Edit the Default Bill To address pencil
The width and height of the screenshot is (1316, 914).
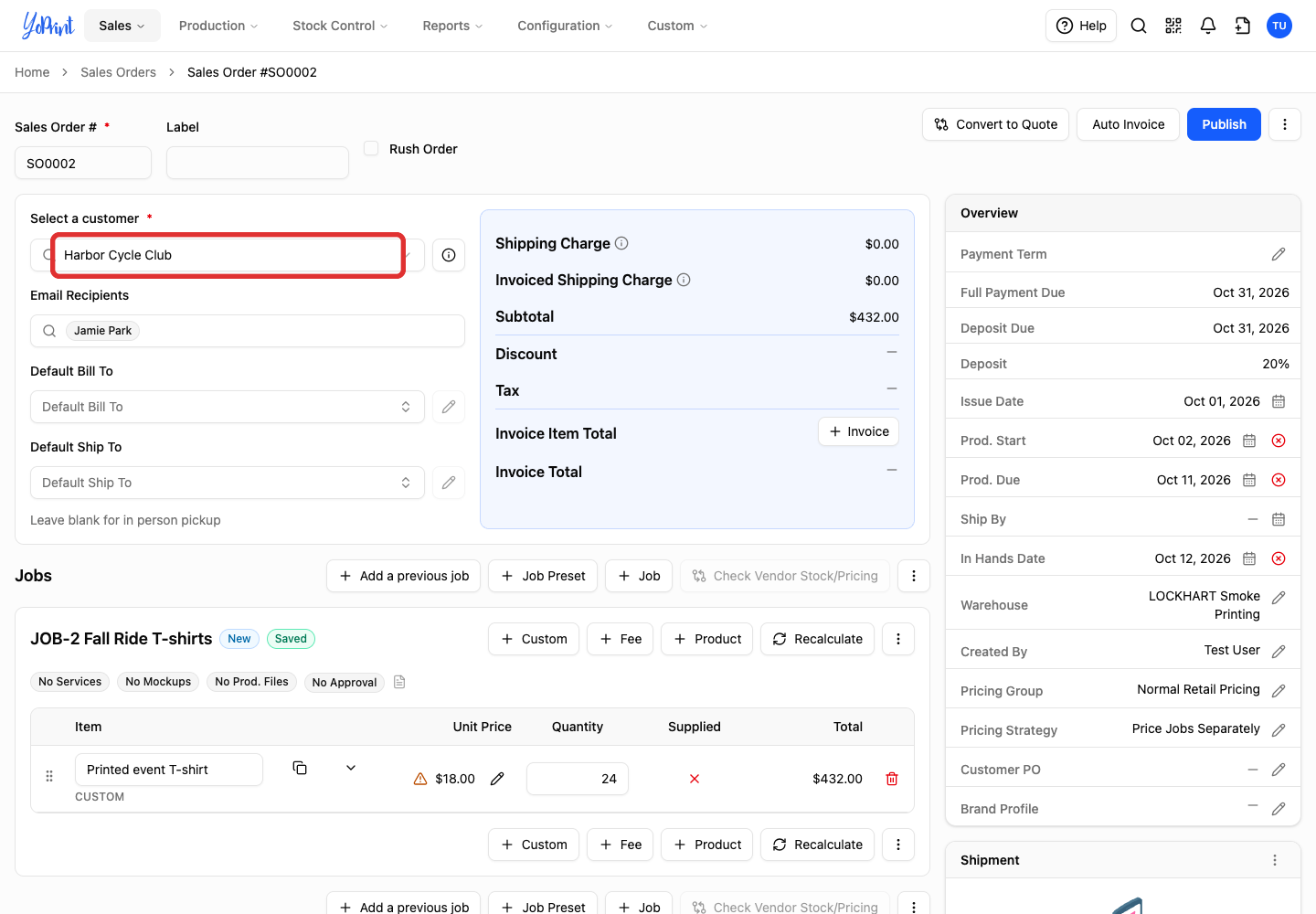point(449,407)
